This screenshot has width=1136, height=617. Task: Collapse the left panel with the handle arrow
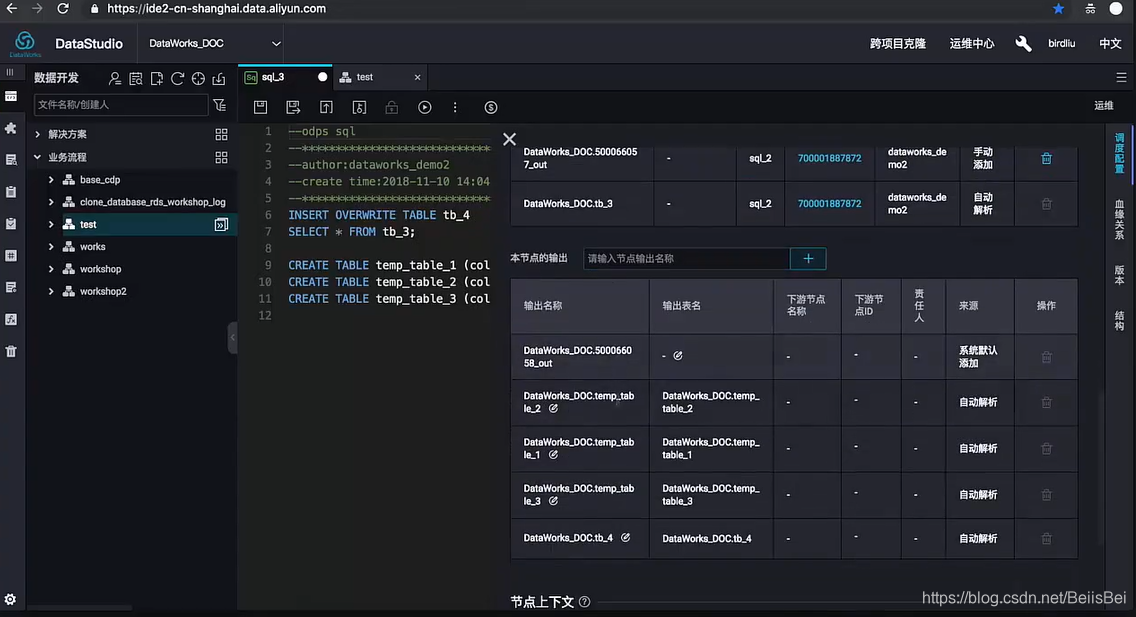233,337
